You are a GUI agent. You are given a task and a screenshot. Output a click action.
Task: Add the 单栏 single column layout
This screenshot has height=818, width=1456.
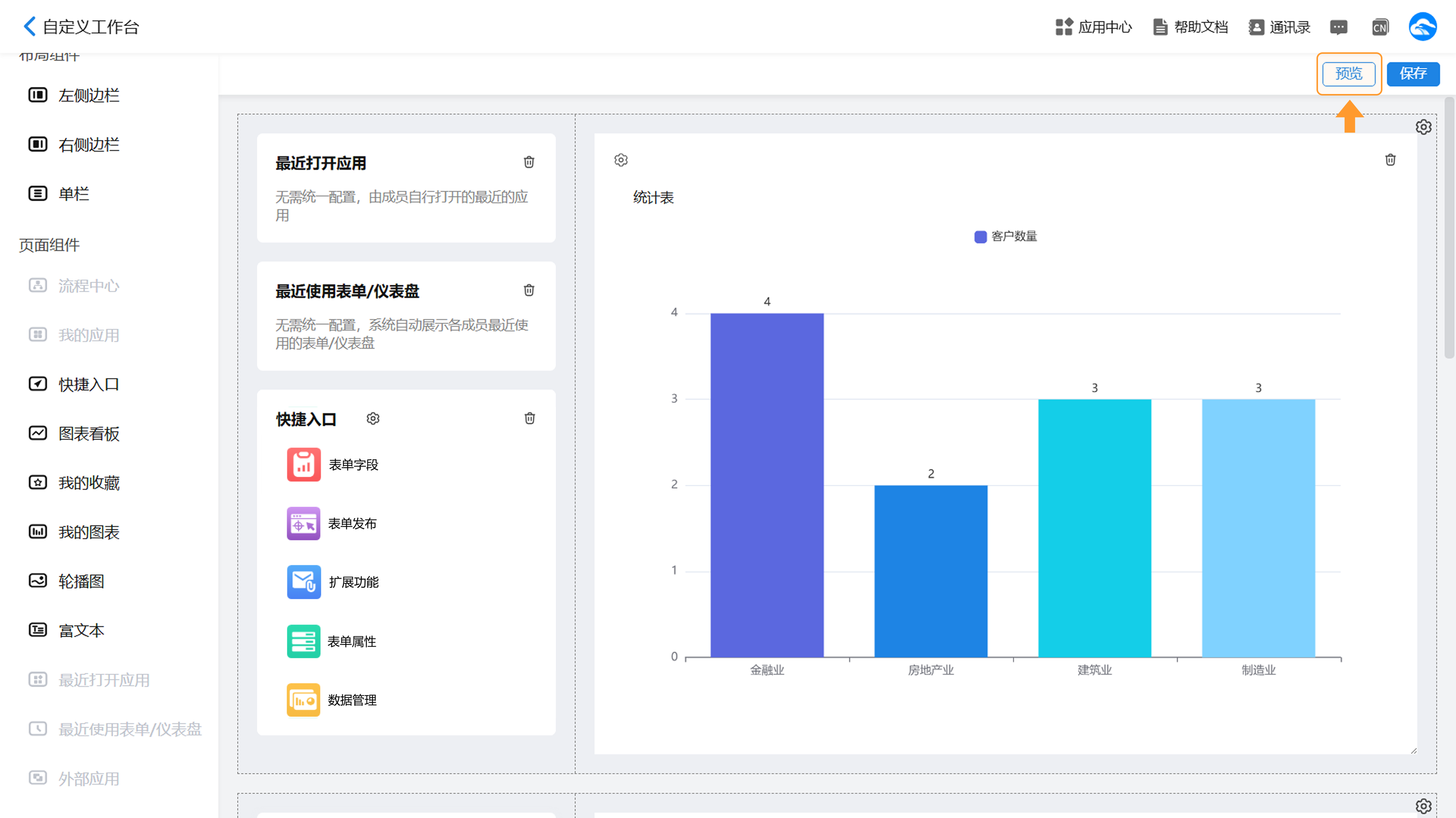click(x=59, y=194)
